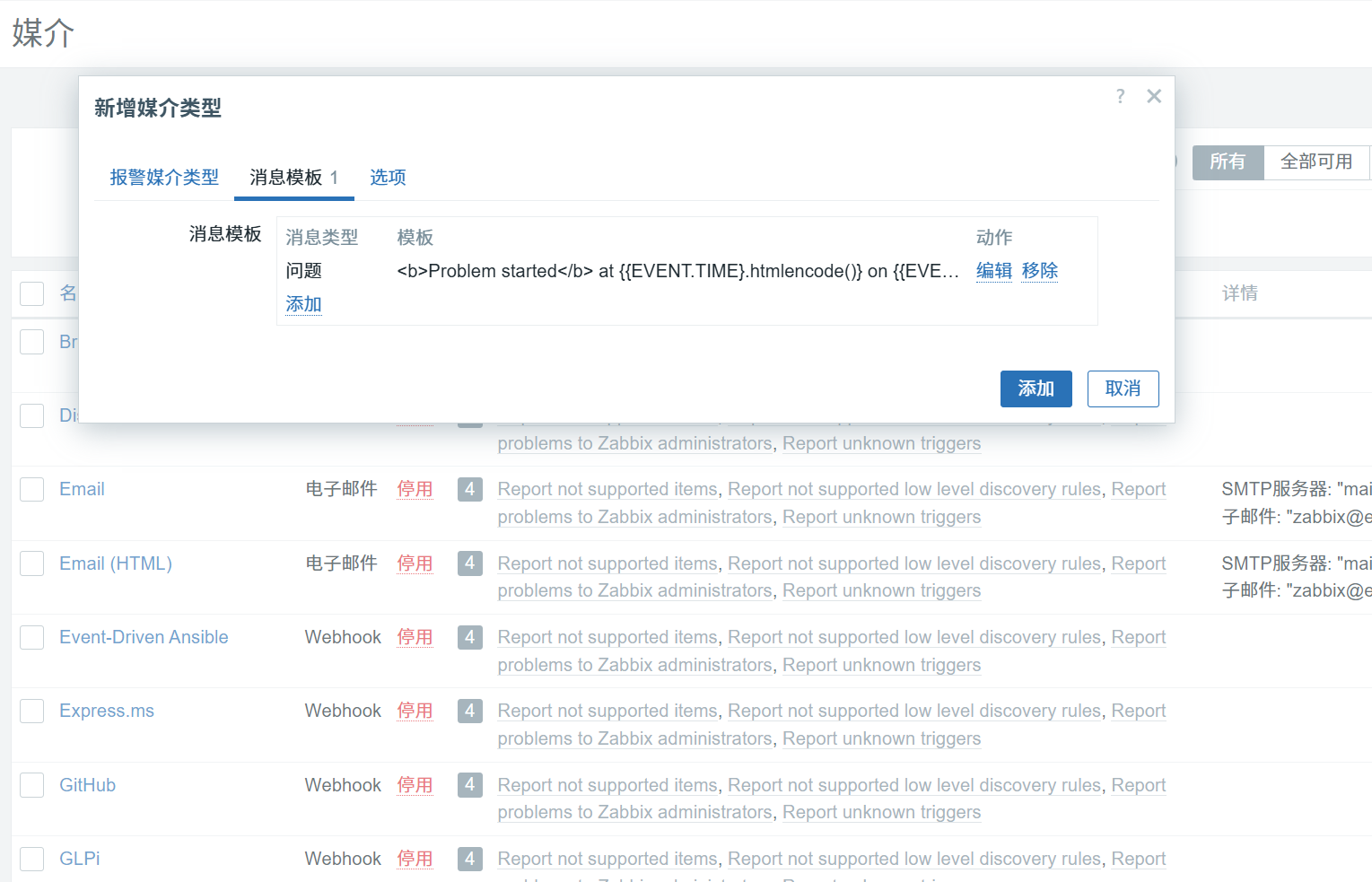Open 'Report unknown triggers' in the GitHub row
This screenshot has height=882, width=1372.
(881, 812)
